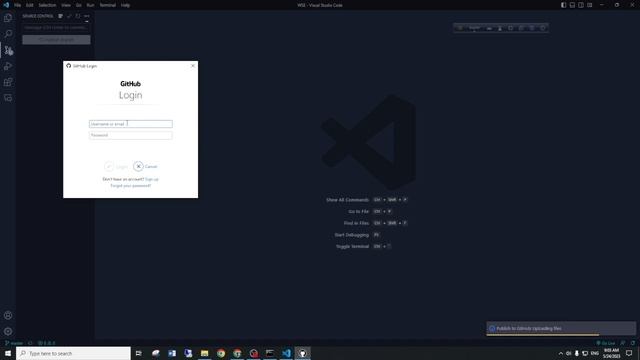
Task: Open customize layout icon in title bar
Action: pyautogui.click(x=590, y=5)
